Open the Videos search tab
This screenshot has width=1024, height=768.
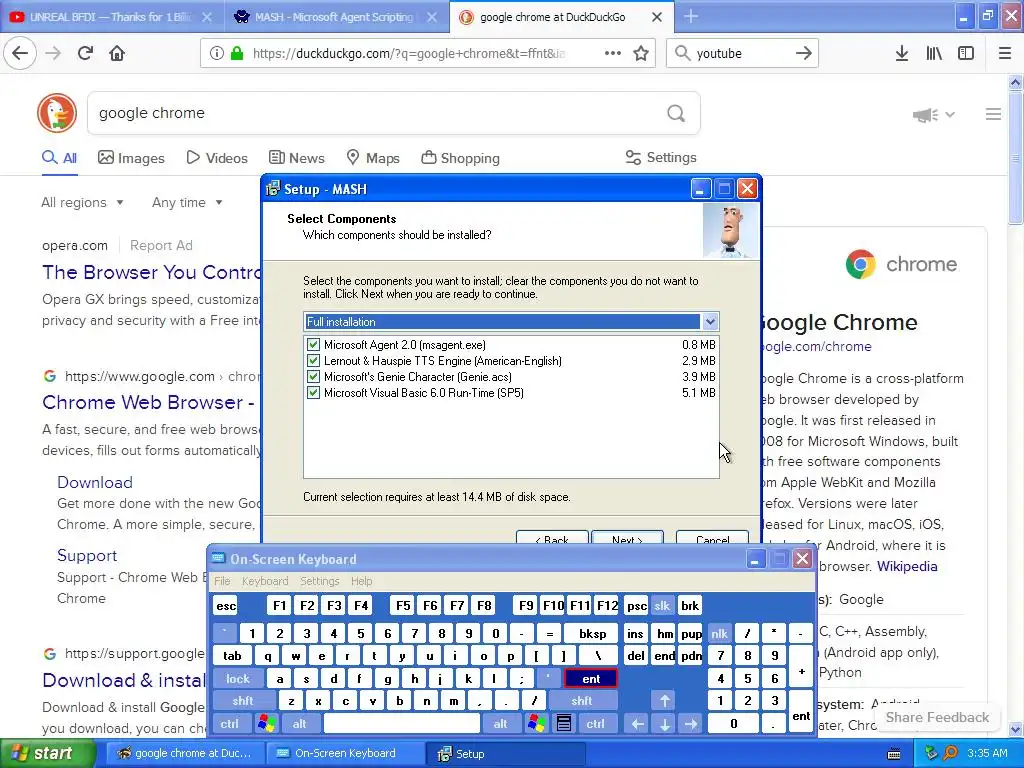click(217, 158)
